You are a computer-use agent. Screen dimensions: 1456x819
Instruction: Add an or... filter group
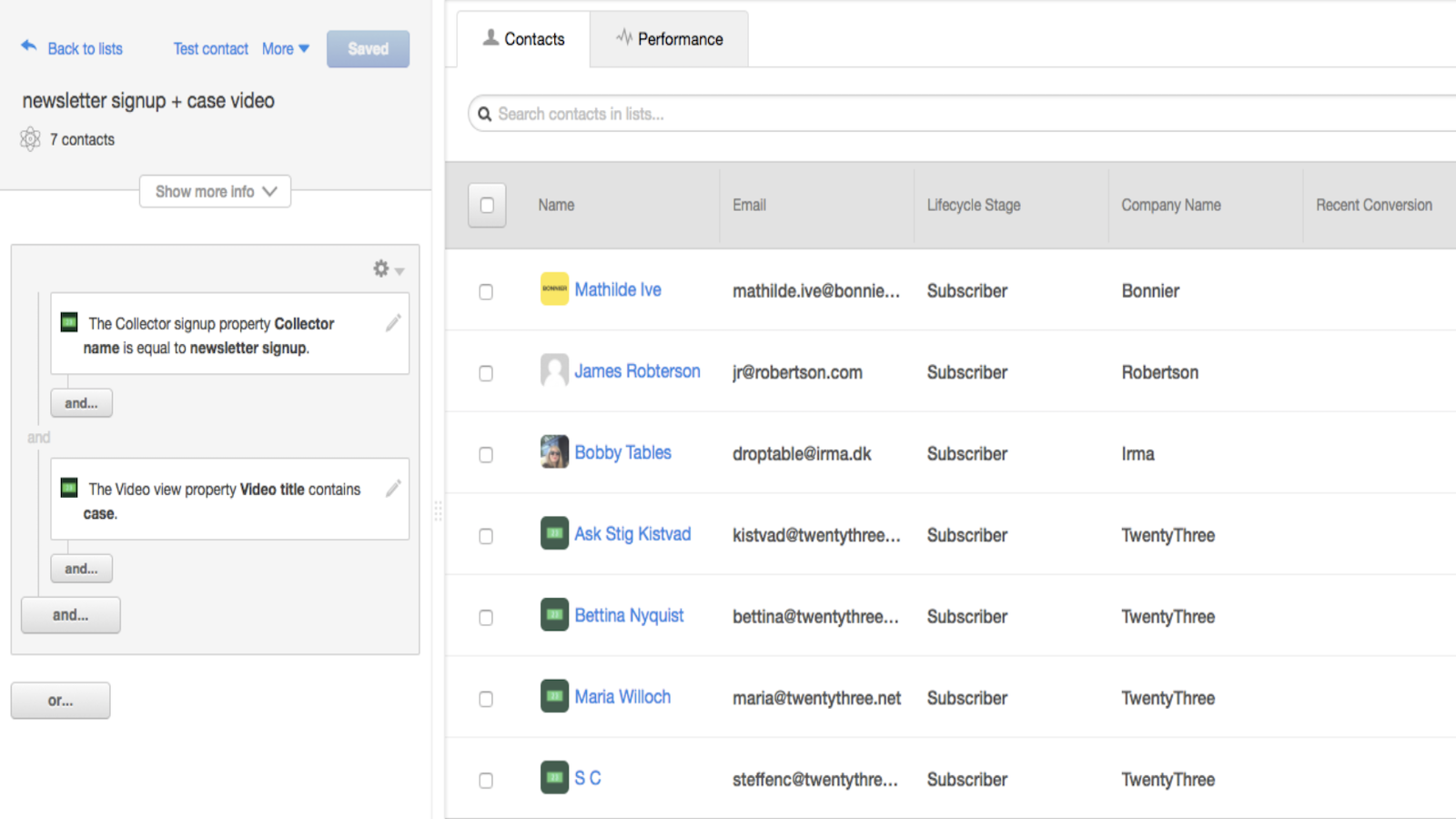point(60,701)
